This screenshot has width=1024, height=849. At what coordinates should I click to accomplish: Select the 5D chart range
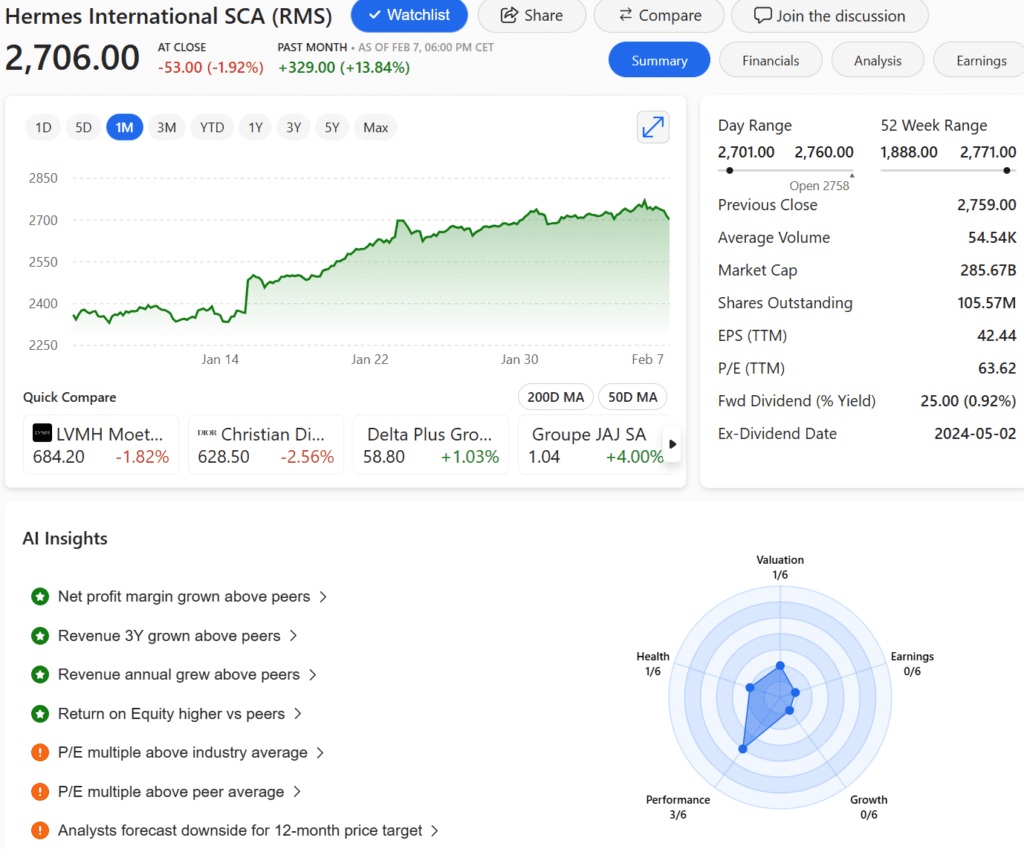[x=84, y=127]
